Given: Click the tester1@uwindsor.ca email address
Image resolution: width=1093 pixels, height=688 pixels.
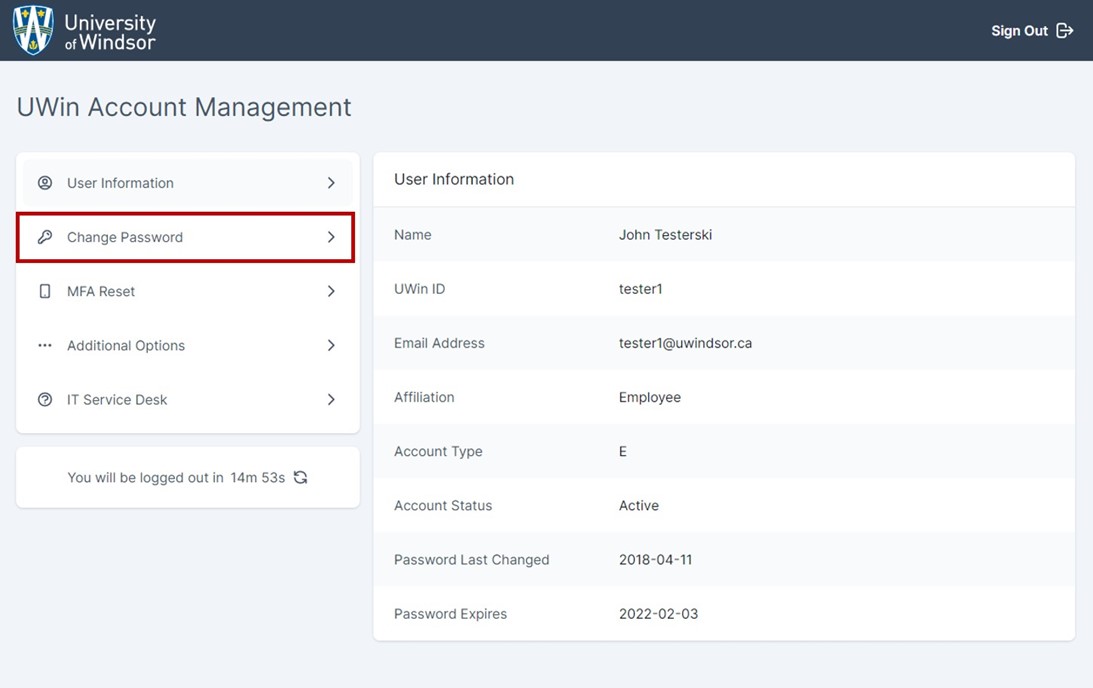Looking at the screenshot, I should (683, 343).
